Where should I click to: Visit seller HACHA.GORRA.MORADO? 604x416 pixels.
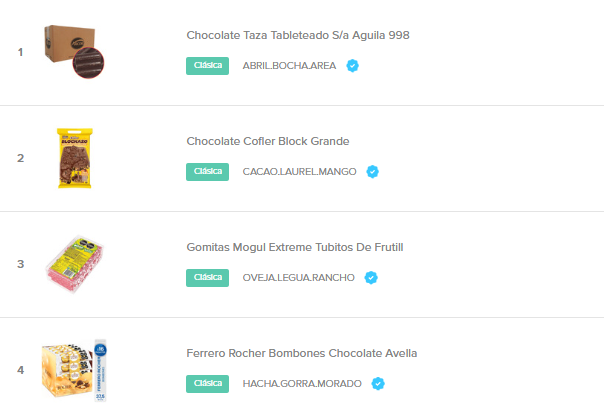(302, 383)
